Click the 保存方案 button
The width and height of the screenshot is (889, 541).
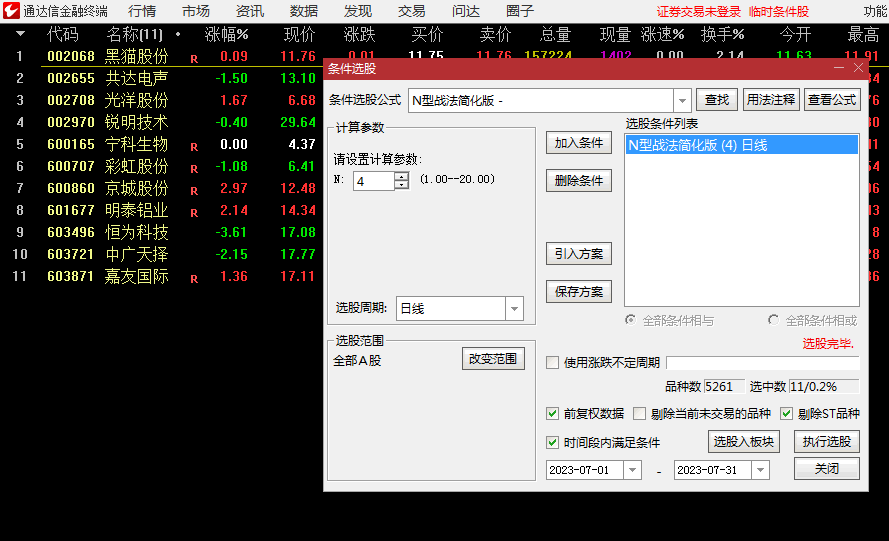point(579,291)
